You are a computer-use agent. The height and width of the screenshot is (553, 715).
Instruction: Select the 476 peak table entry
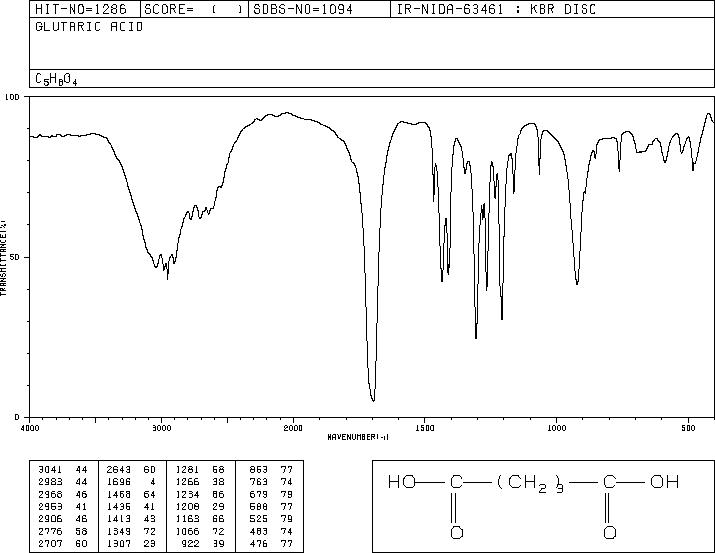coord(259,544)
